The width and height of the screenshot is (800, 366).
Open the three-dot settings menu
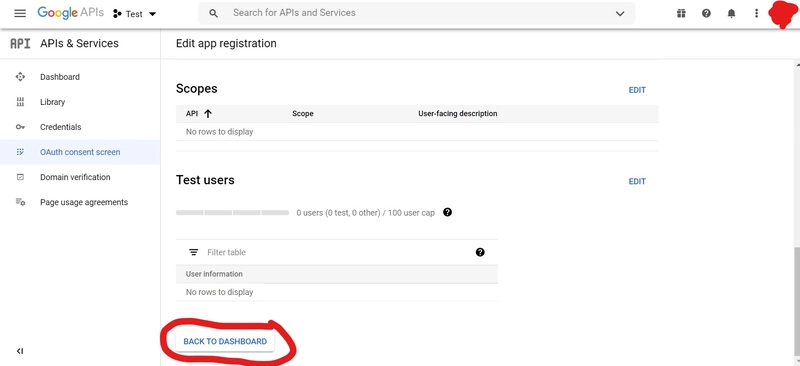point(756,14)
